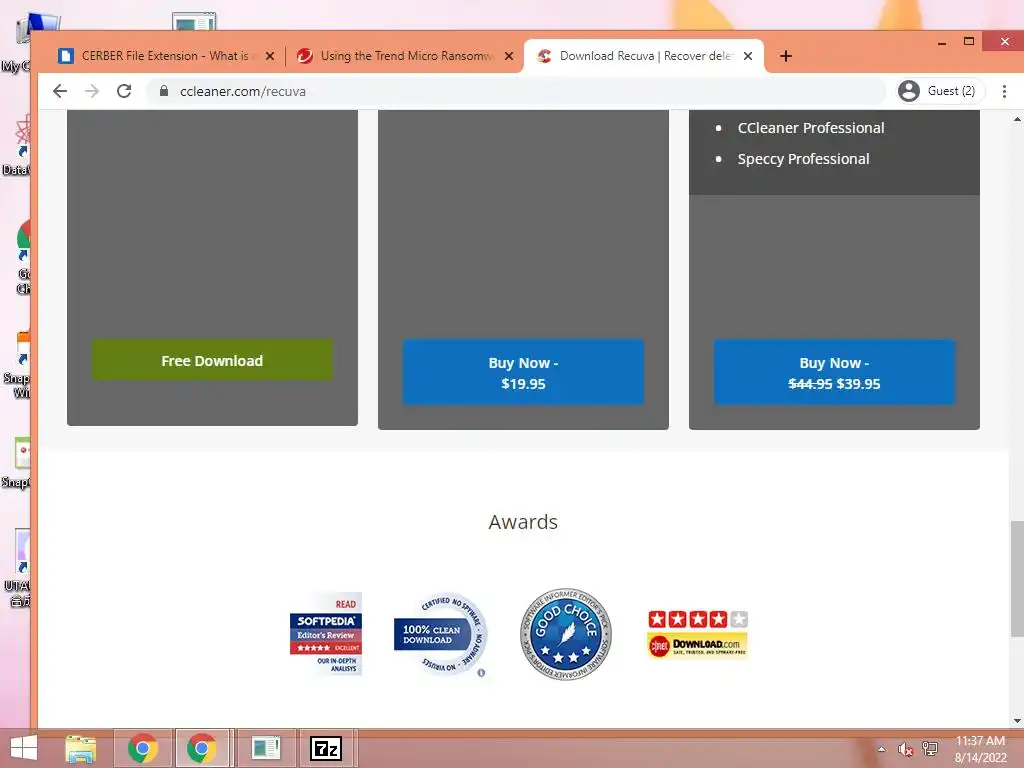Show hidden system tray icons
1024x768 pixels.
tap(882, 749)
